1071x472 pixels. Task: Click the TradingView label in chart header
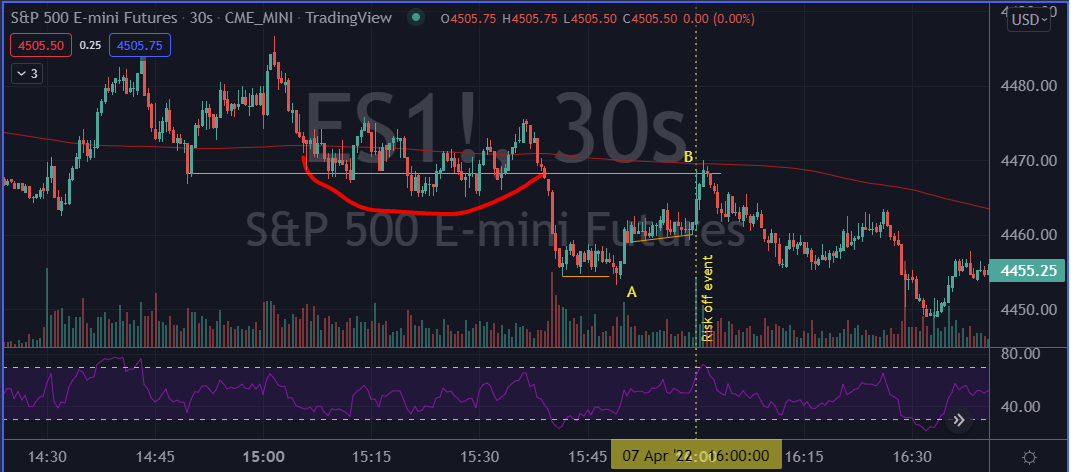350,18
